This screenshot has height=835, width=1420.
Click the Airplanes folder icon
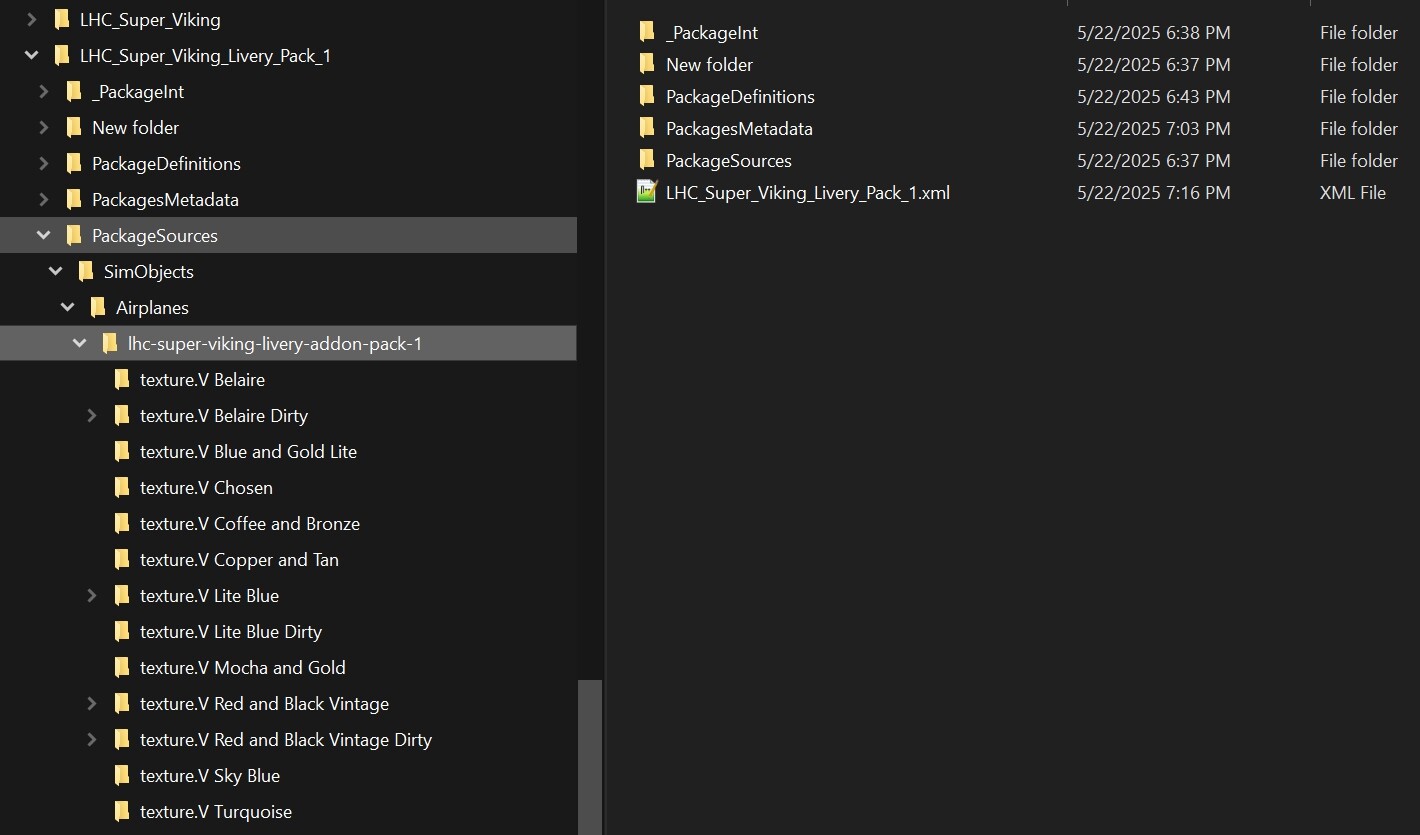[98, 307]
